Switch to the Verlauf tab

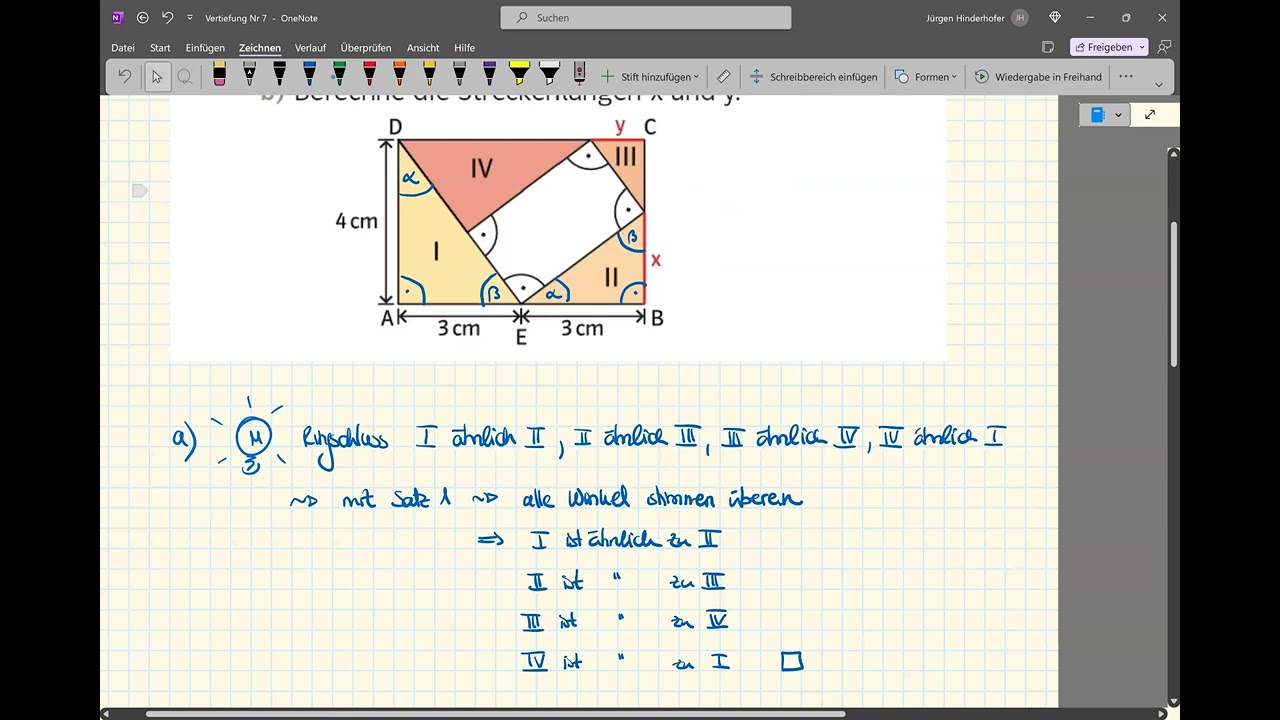(310, 48)
